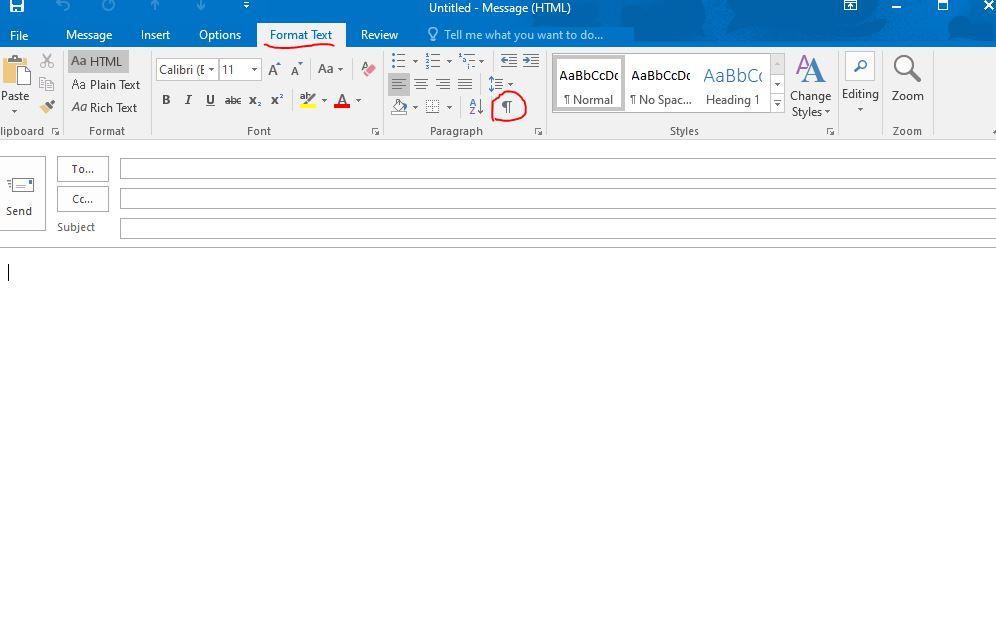Click the Copy icon in Clipboard group
This screenshot has width=996, height=629.
46,84
